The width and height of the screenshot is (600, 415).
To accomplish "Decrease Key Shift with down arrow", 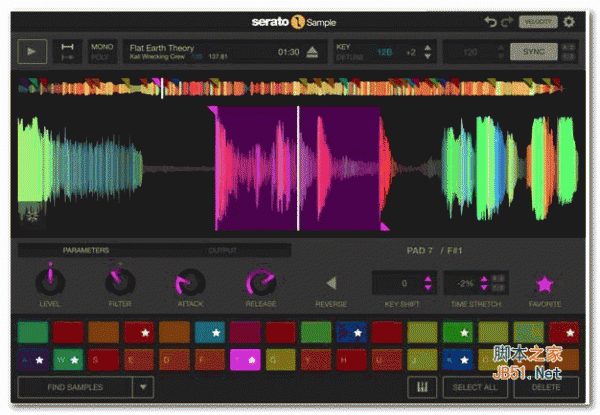I will coord(428,288).
